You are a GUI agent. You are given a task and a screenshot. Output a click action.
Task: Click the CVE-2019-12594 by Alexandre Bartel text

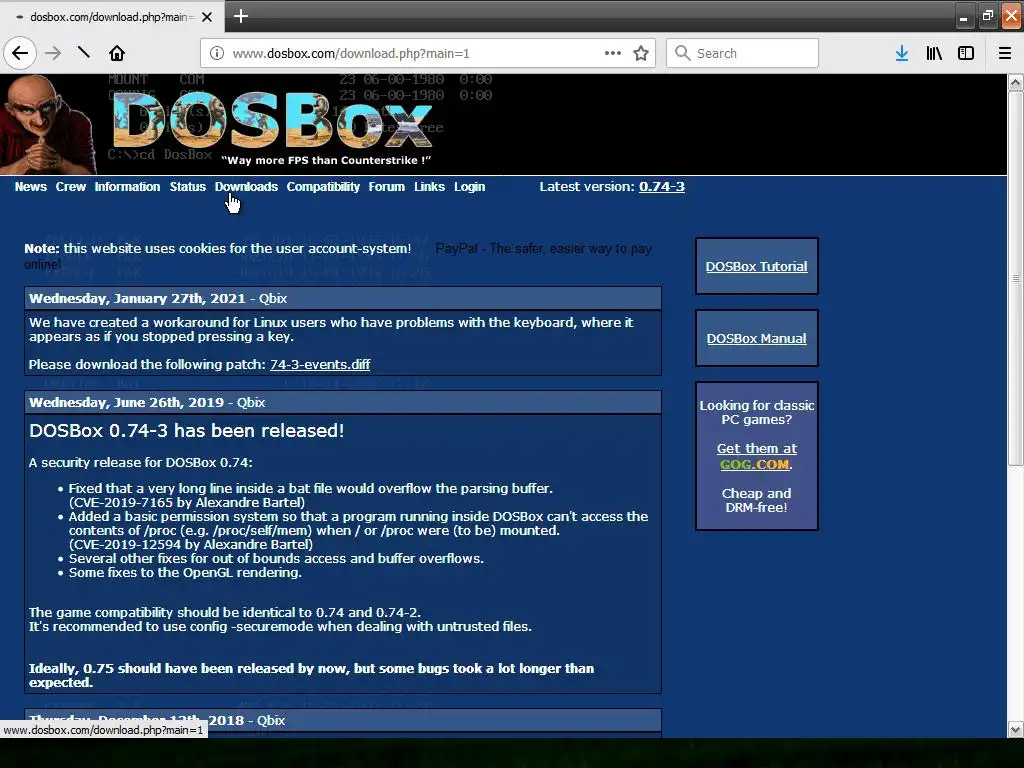[x=191, y=545]
